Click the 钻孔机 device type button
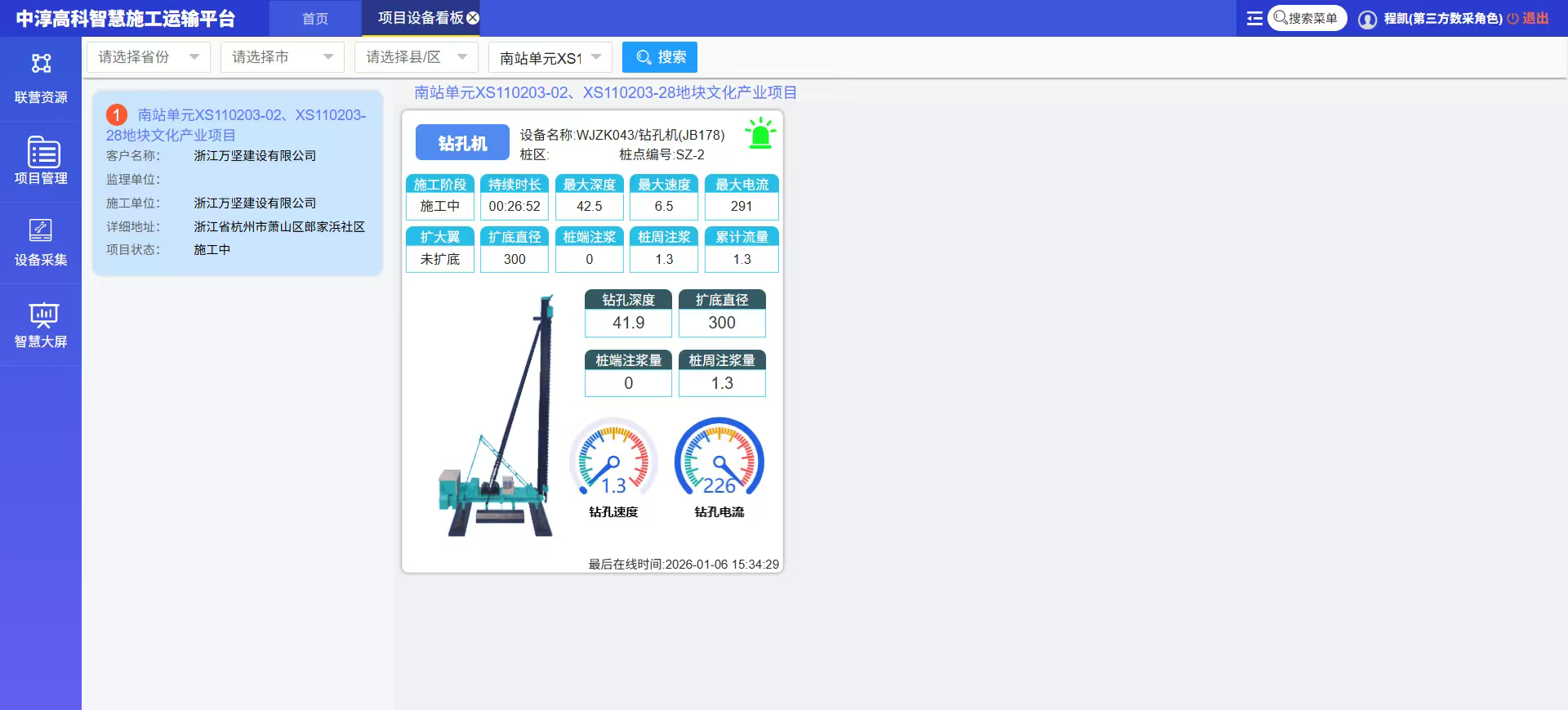 point(462,143)
